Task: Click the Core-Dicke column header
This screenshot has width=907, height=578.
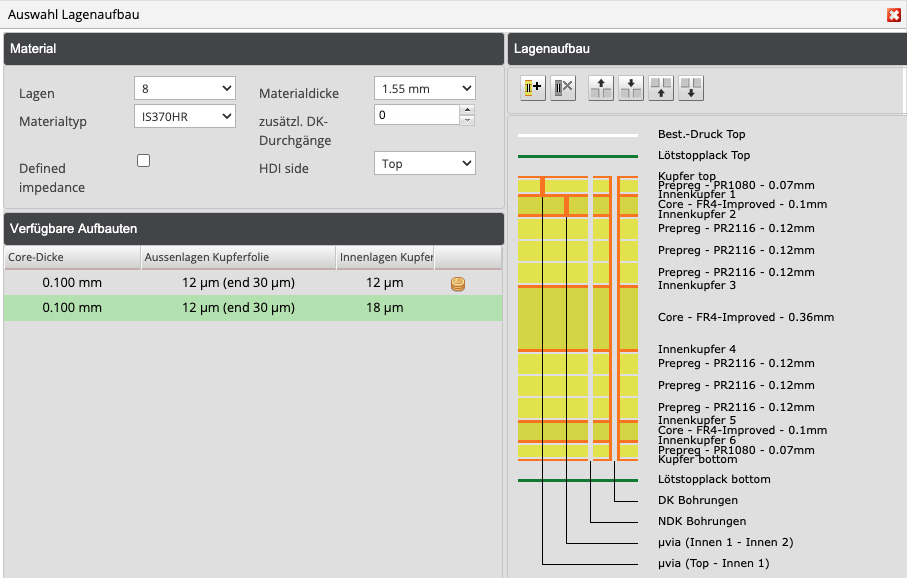Action: point(71,257)
